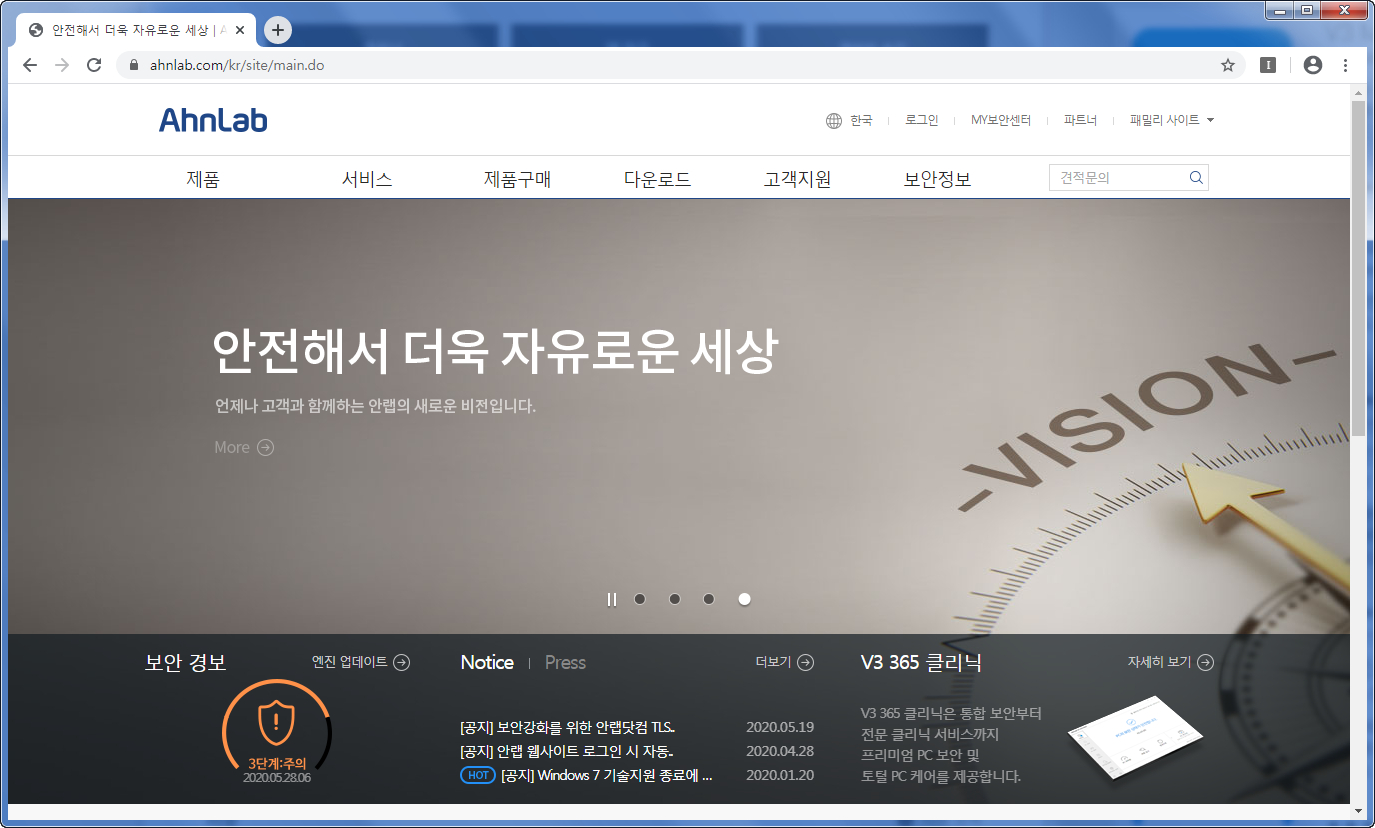Click the globe language icon
Viewport: 1375px width, 828px height.
pyautogui.click(x=834, y=121)
